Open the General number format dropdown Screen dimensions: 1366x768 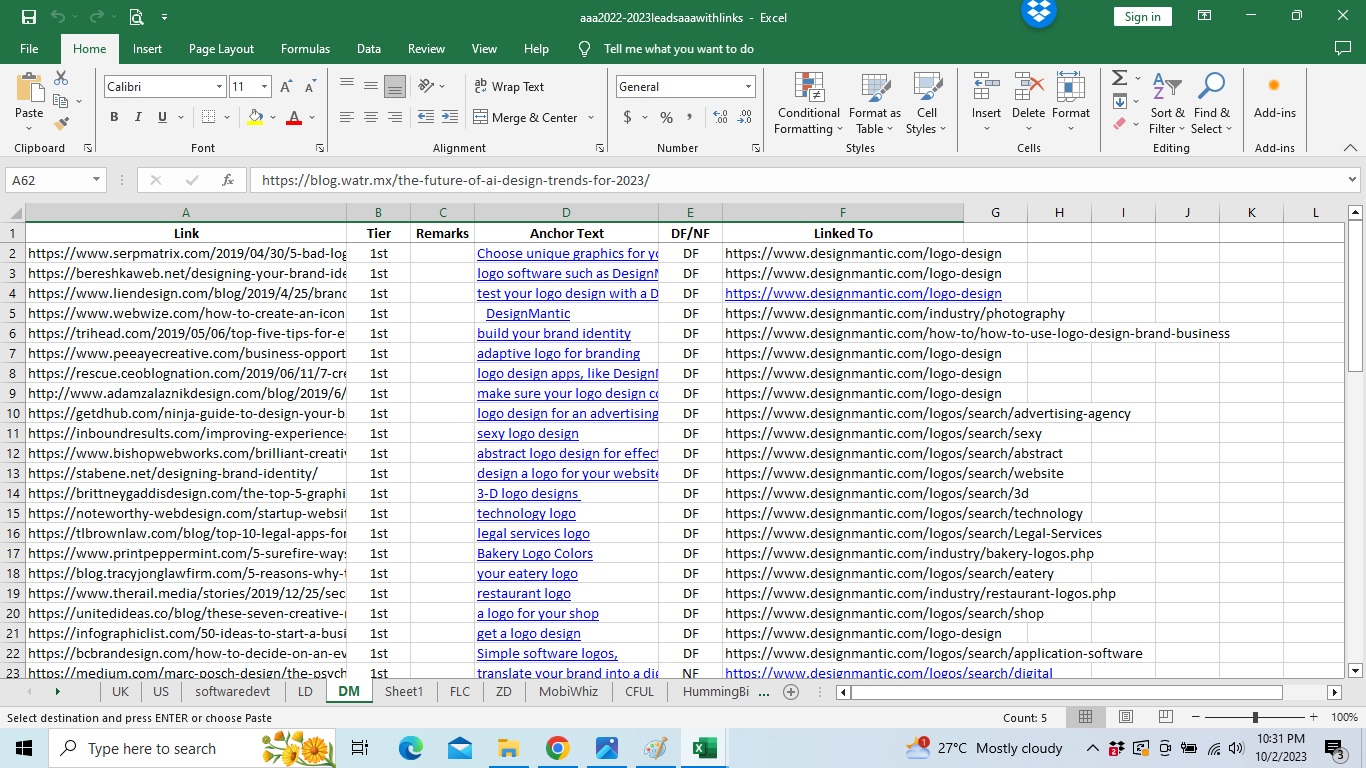click(747, 87)
